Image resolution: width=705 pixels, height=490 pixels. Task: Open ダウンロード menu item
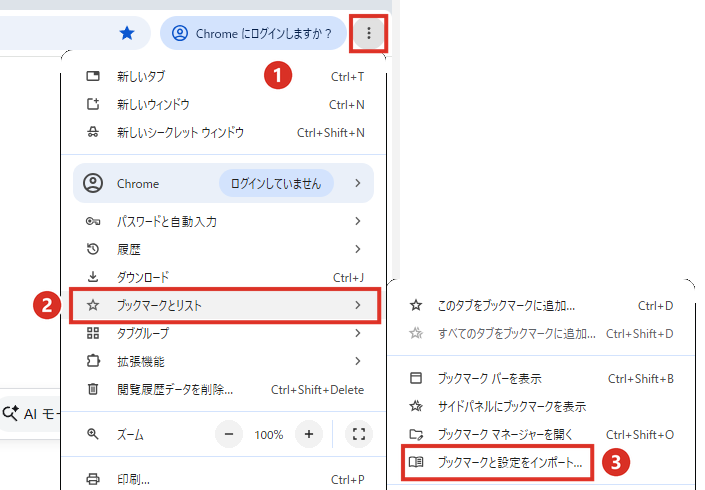click(x=223, y=277)
